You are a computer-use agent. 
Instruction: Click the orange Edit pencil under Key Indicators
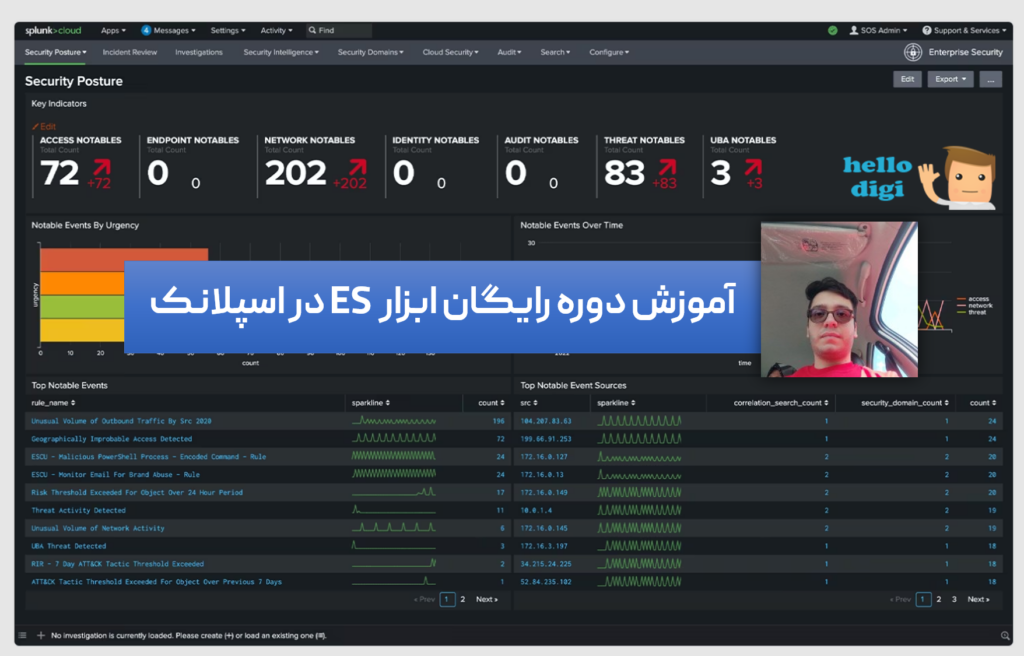tap(44, 126)
